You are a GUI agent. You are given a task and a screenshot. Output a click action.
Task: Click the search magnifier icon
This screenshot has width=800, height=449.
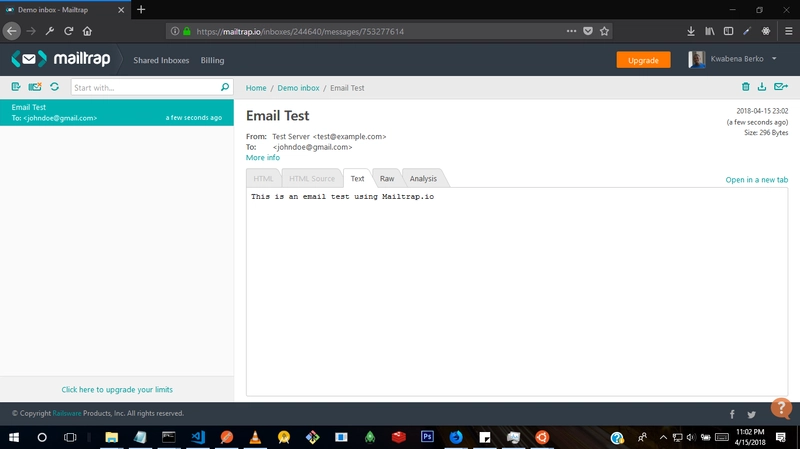[x=225, y=88]
